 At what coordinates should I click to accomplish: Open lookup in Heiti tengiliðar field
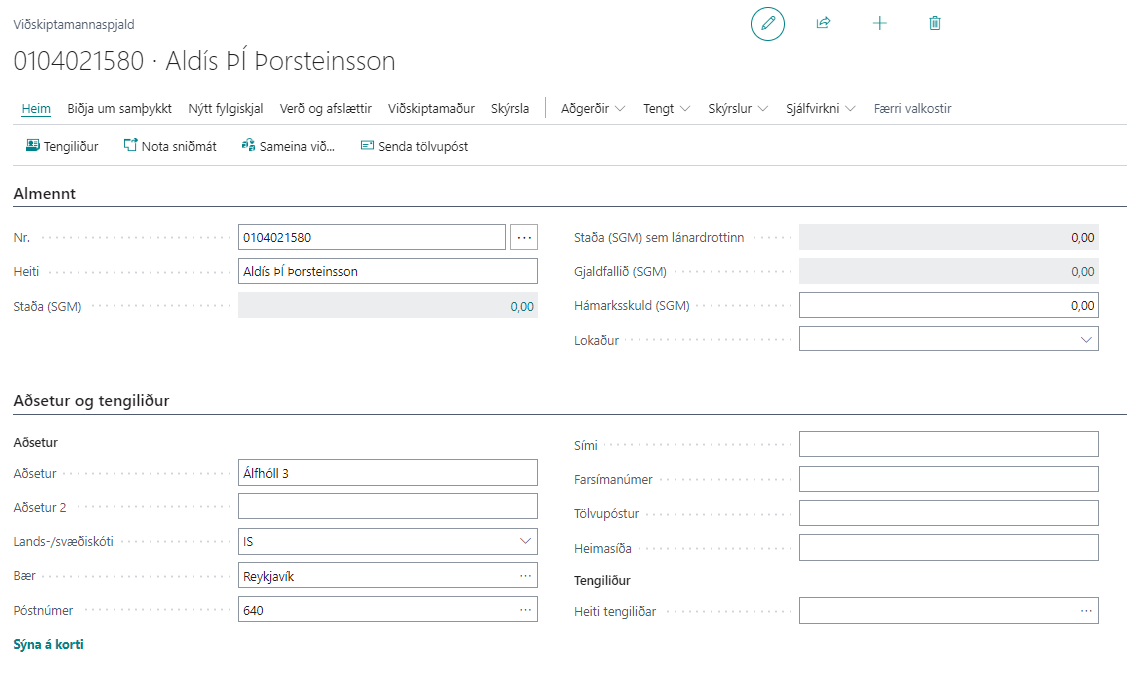coord(1086,610)
